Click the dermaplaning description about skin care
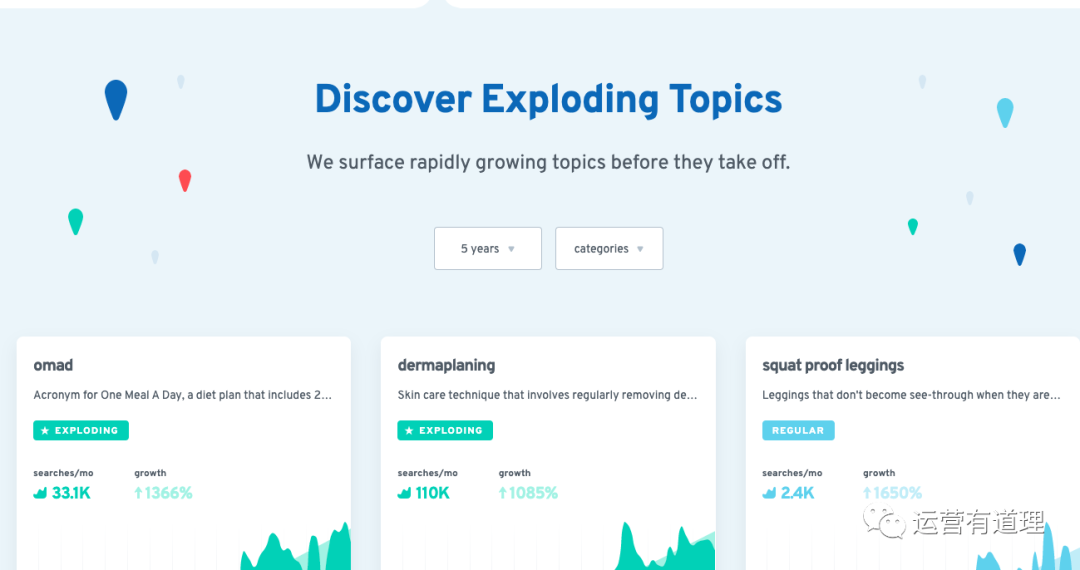This screenshot has width=1080, height=570. click(548, 395)
